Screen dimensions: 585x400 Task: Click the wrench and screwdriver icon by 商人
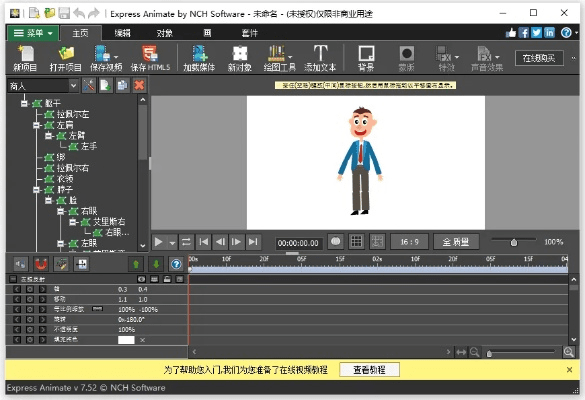pos(89,85)
